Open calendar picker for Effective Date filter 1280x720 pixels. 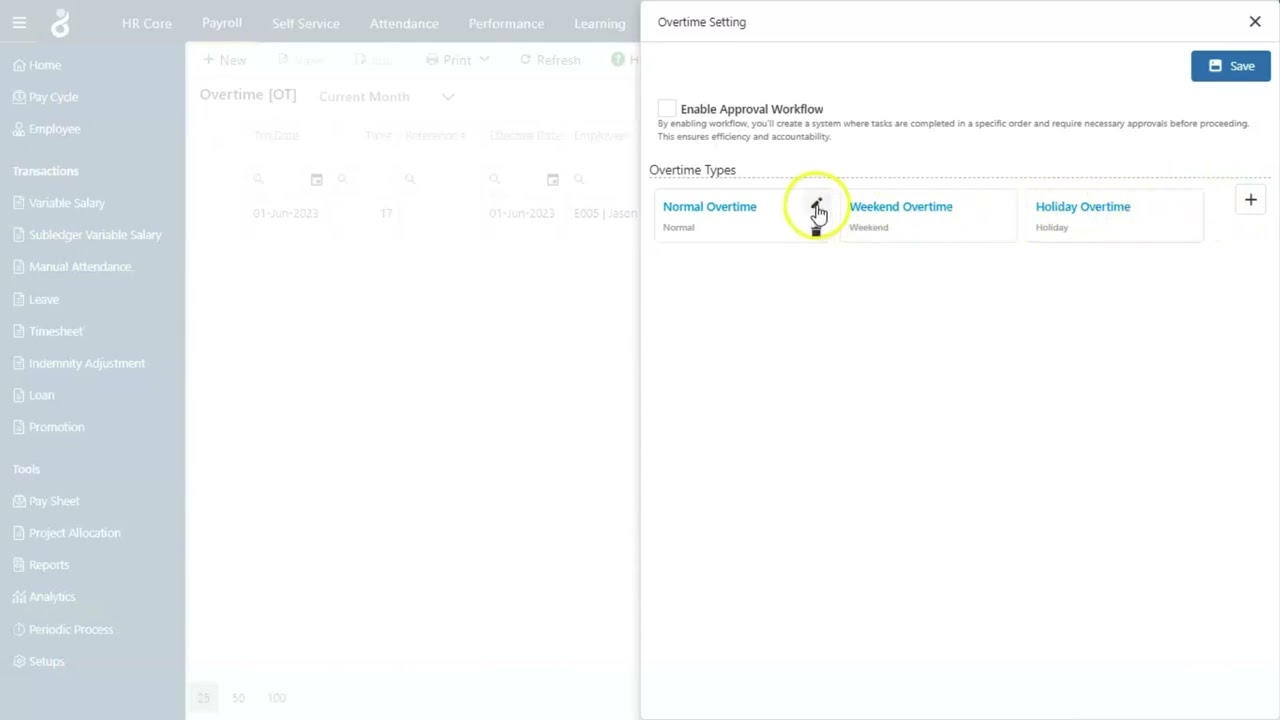point(552,179)
